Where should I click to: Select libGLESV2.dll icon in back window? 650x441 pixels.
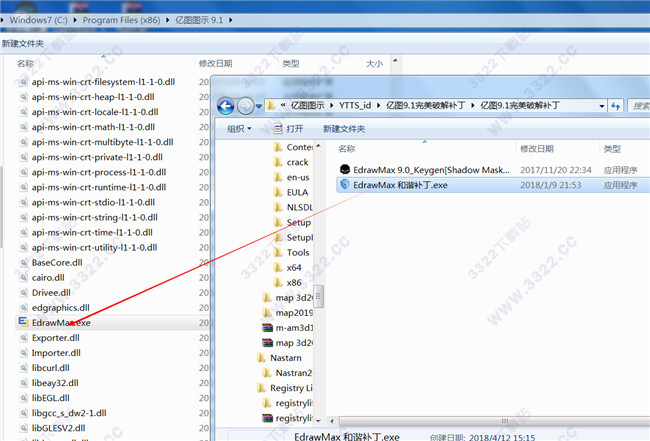tap(24, 428)
